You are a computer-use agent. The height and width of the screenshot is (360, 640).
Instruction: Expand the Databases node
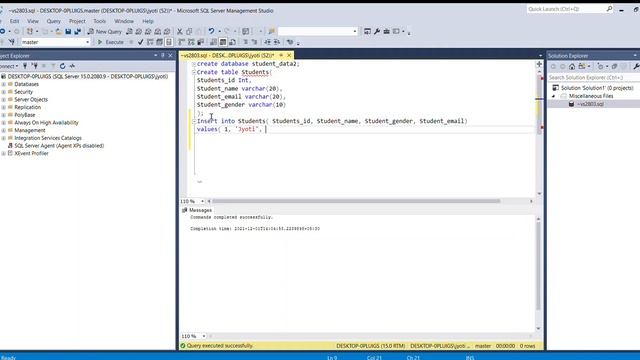pyautogui.click(x=4, y=84)
